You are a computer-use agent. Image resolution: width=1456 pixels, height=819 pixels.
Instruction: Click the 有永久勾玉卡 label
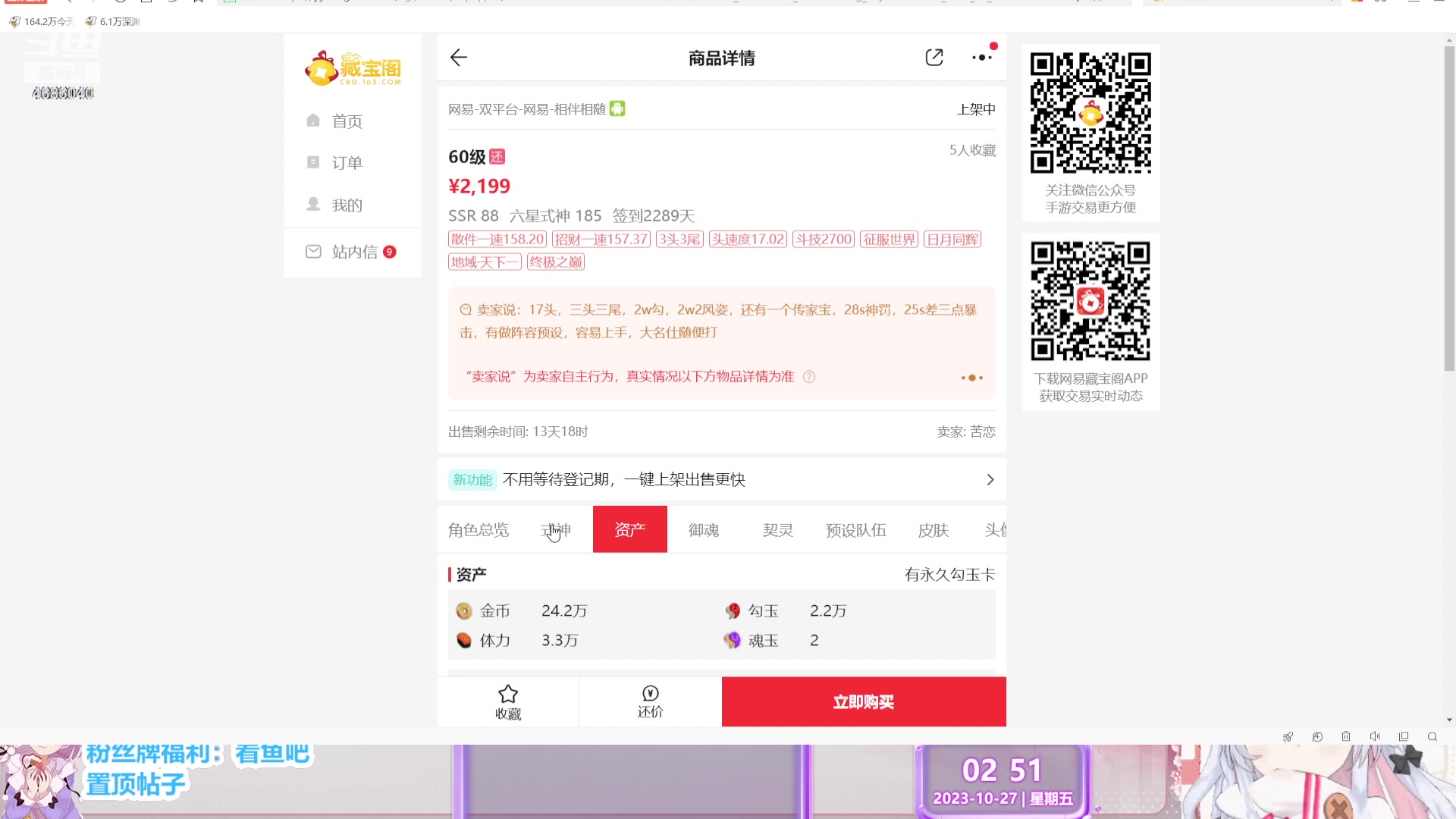pos(950,575)
